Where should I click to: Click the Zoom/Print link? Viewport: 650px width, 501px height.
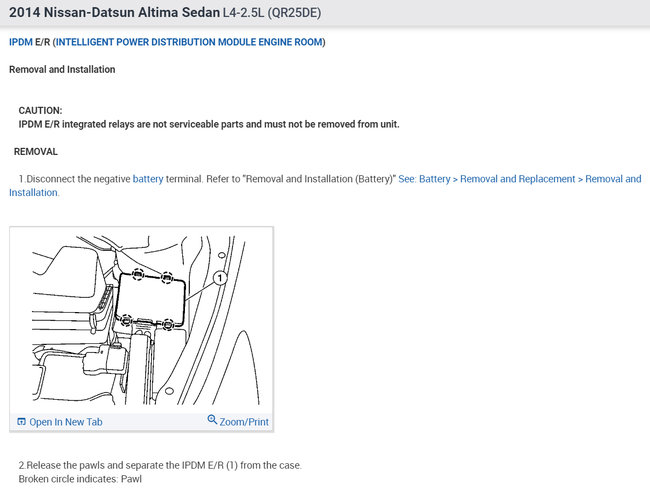point(244,422)
